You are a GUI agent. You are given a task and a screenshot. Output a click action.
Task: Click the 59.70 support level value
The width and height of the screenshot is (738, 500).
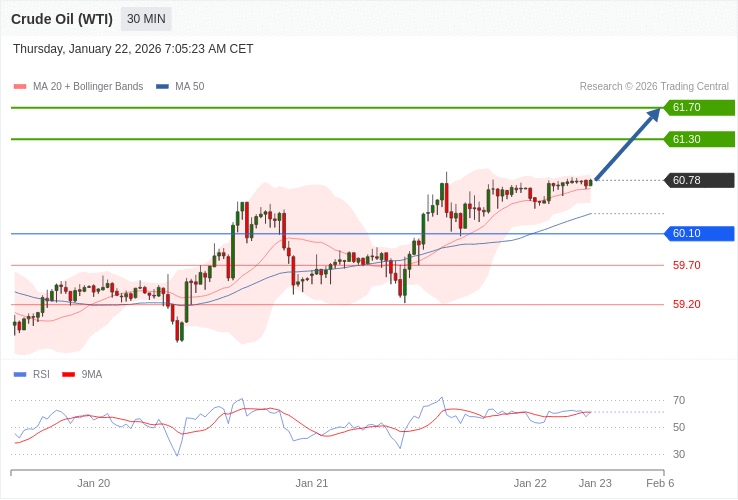point(687,266)
